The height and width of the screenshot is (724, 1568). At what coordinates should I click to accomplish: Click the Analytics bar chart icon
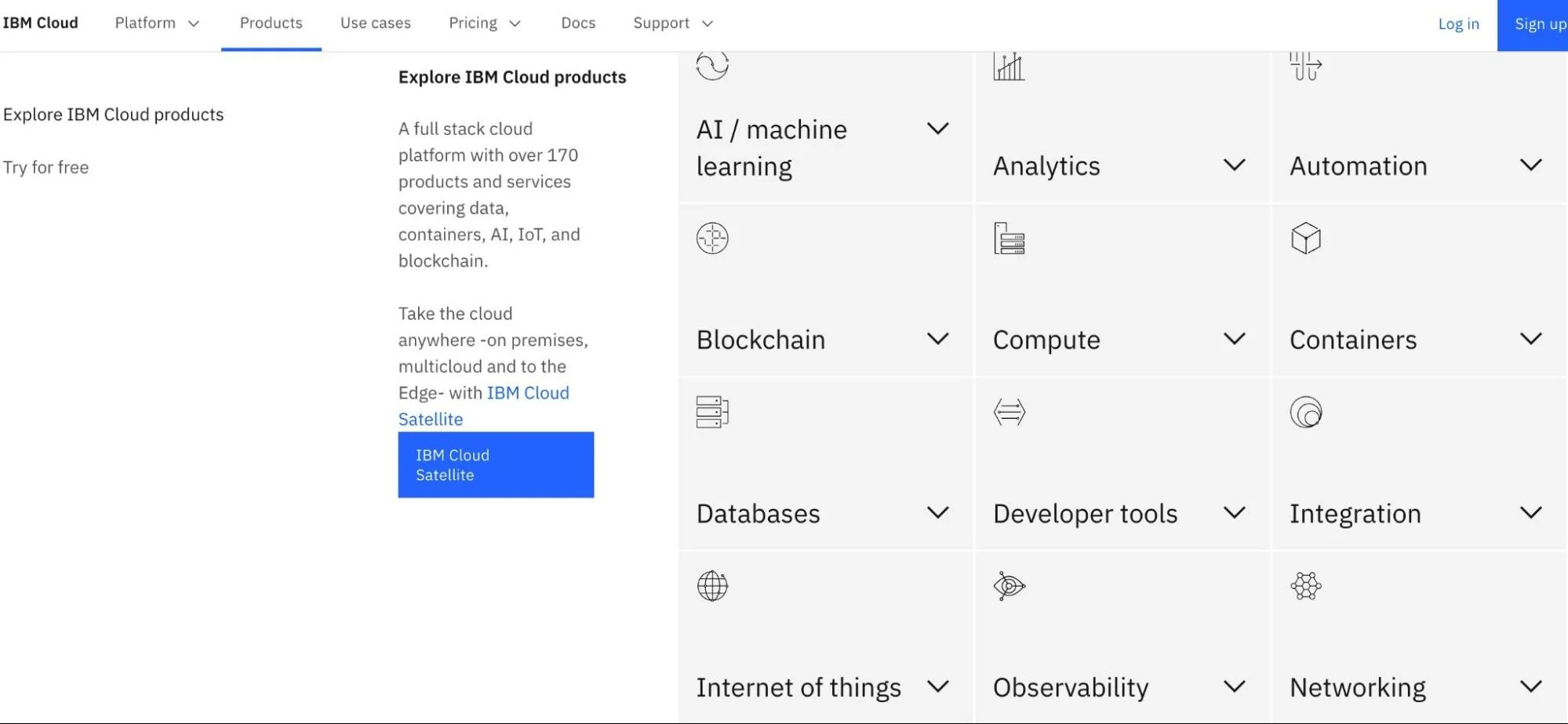(1009, 66)
